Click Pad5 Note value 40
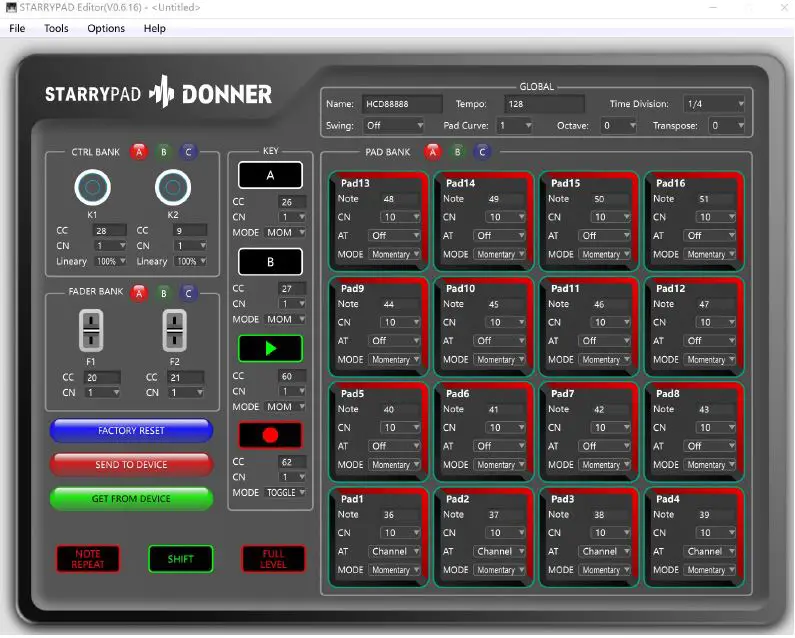The image size is (795, 638). click(400, 409)
